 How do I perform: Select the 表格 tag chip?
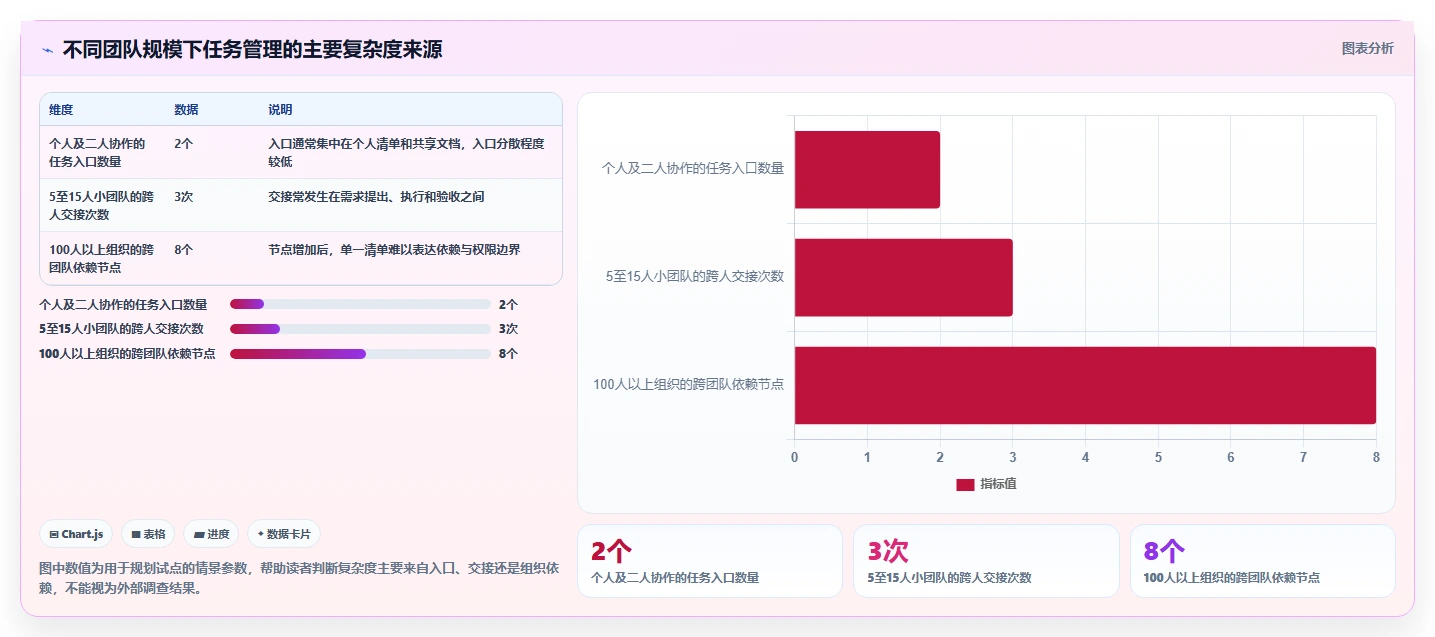coord(148,534)
